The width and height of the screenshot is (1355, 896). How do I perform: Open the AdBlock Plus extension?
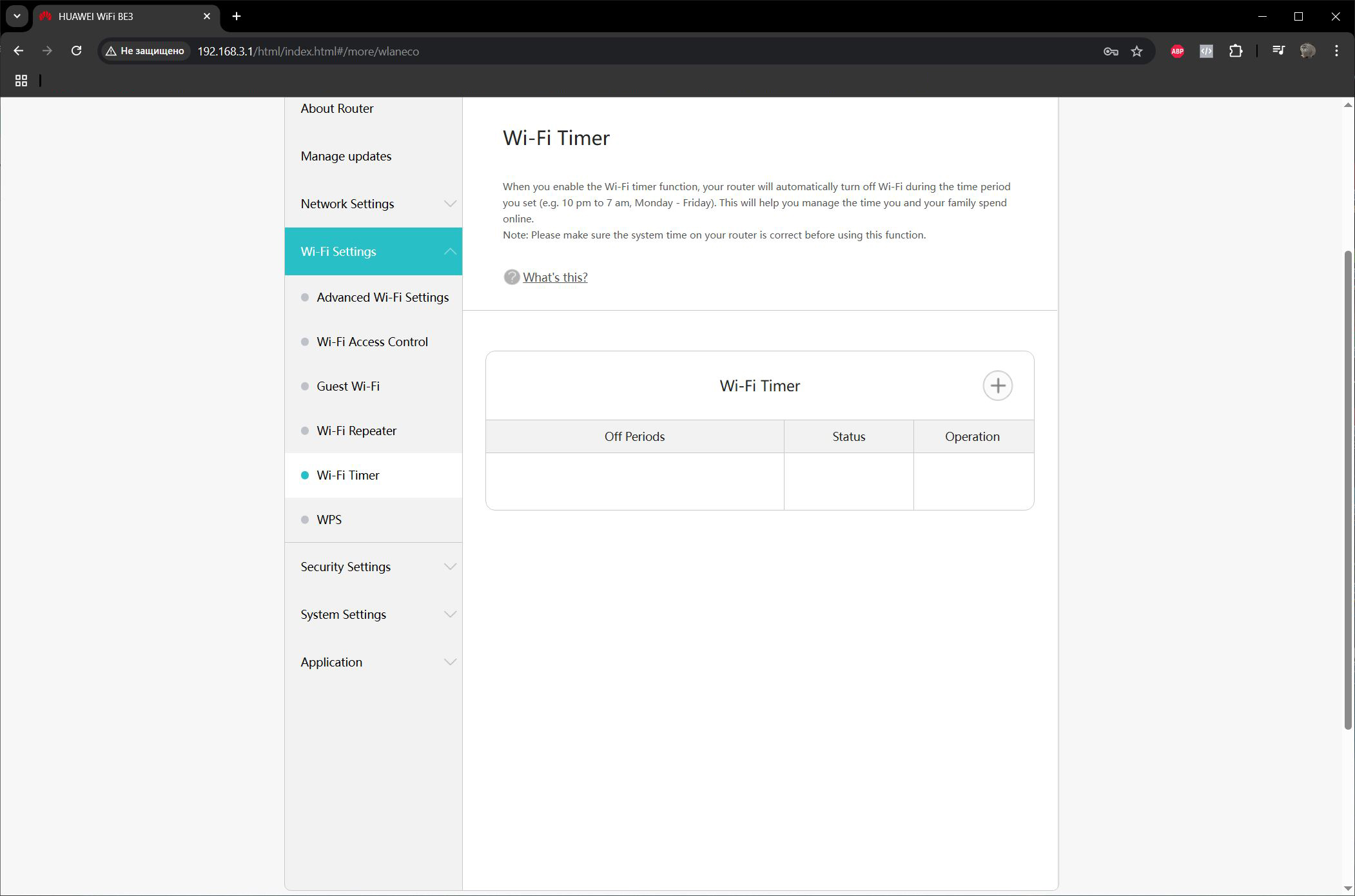[x=1177, y=51]
